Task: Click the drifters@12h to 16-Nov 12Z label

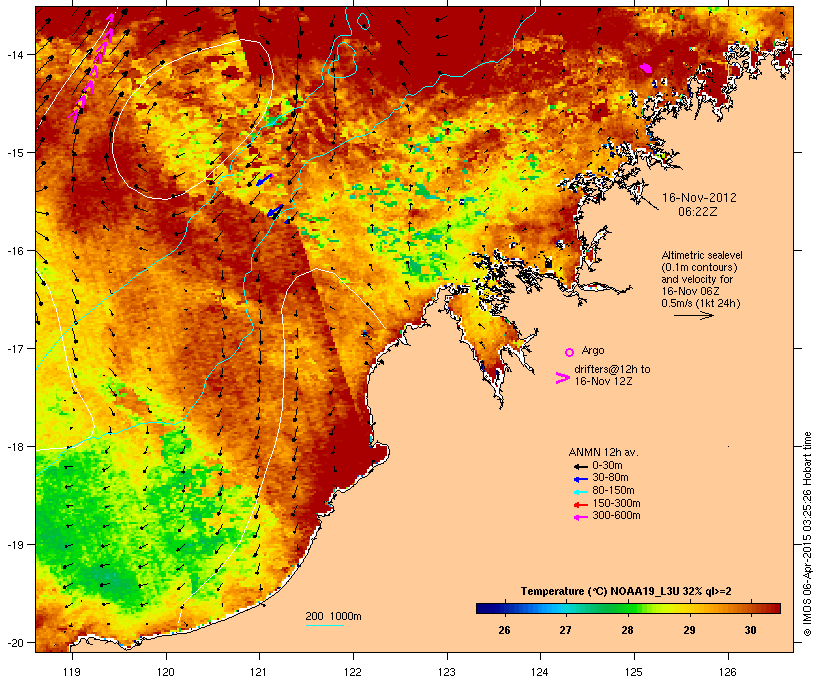Action: click(612, 375)
